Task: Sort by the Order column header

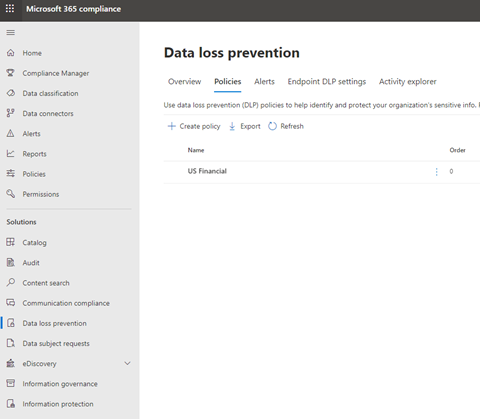Action: (457, 150)
